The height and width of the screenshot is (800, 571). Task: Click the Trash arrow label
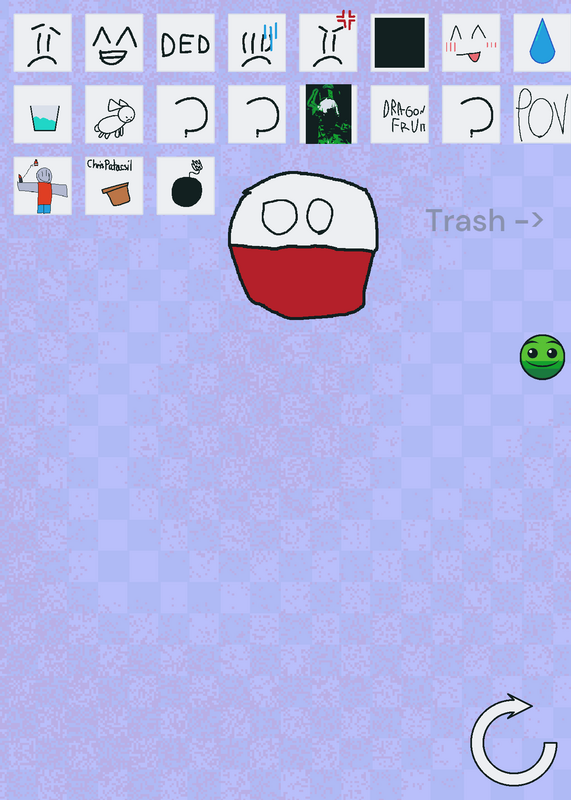pos(484,220)
